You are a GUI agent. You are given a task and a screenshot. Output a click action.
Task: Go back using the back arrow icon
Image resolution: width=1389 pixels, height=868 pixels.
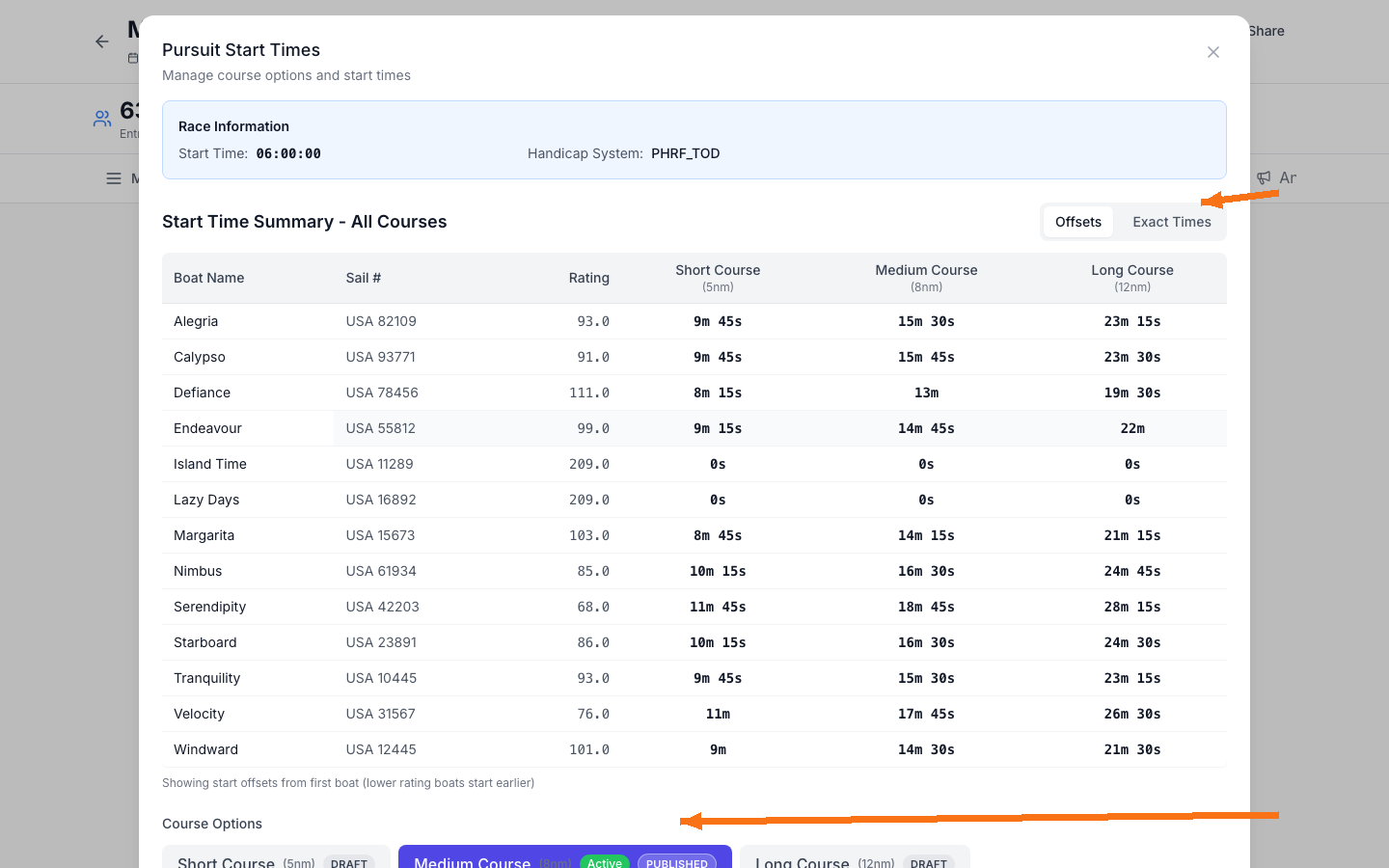[x=101, y=41]
